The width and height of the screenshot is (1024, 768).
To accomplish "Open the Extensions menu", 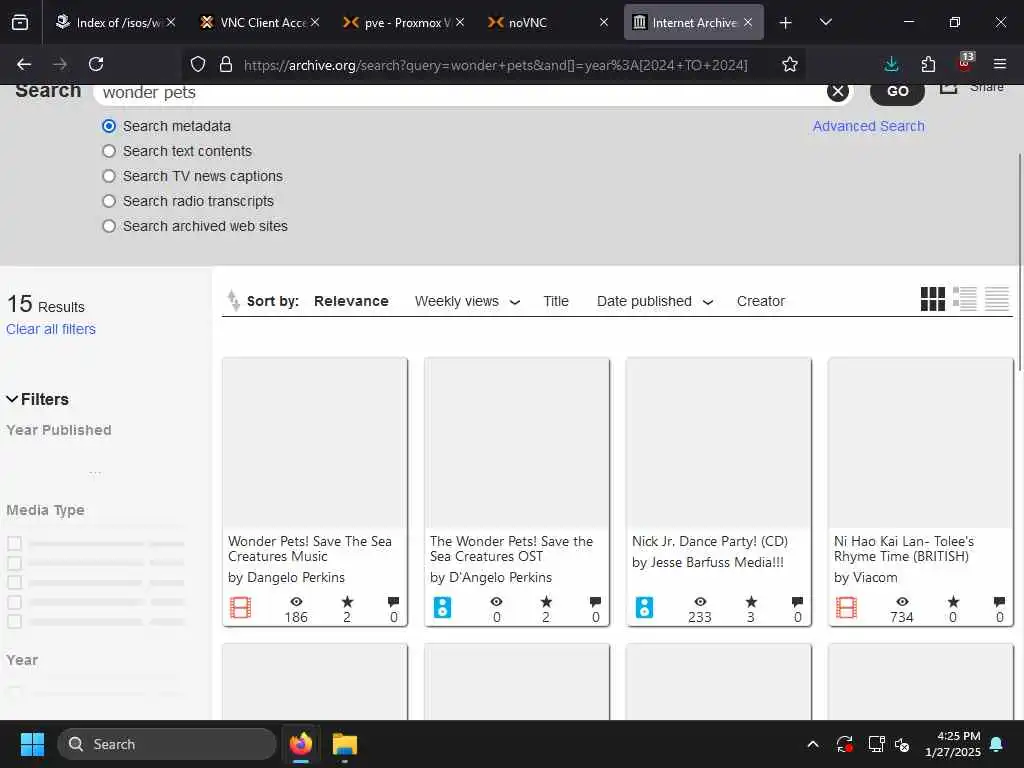I will click(x=928, y=64).
